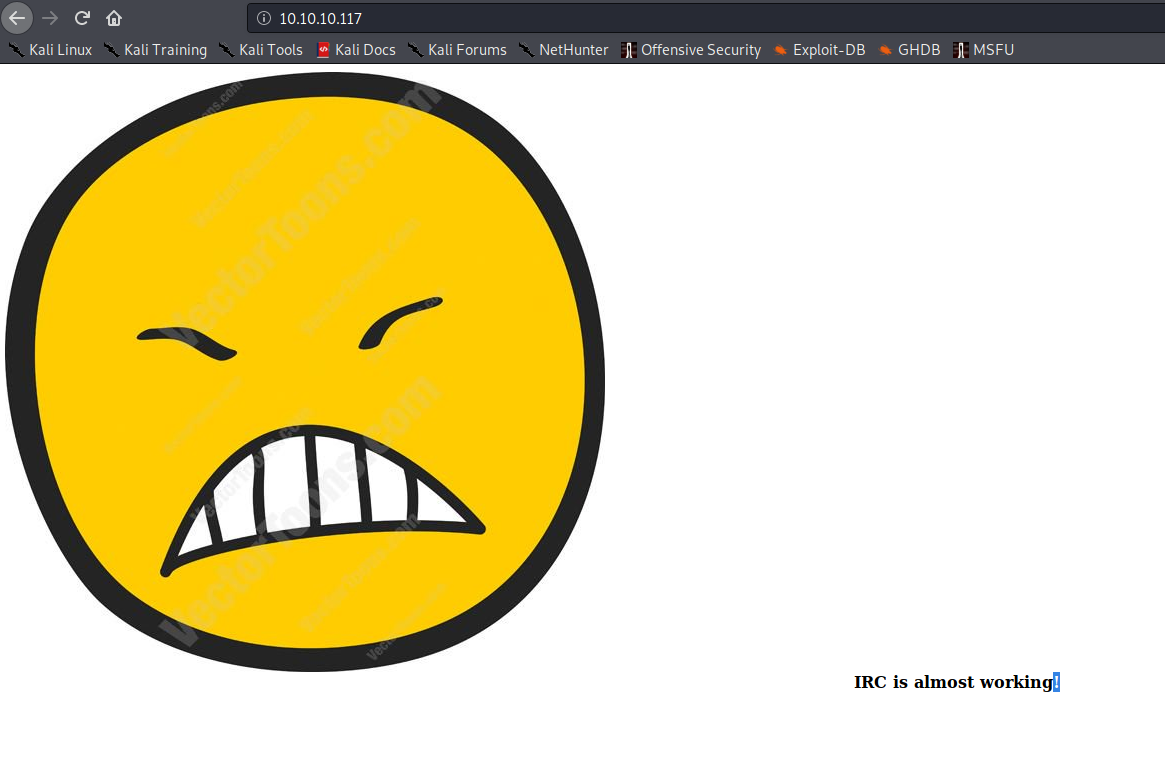1165x772 pixels.
Task: Click the forward navigation arrow
Action: click(x=50, y=17)
